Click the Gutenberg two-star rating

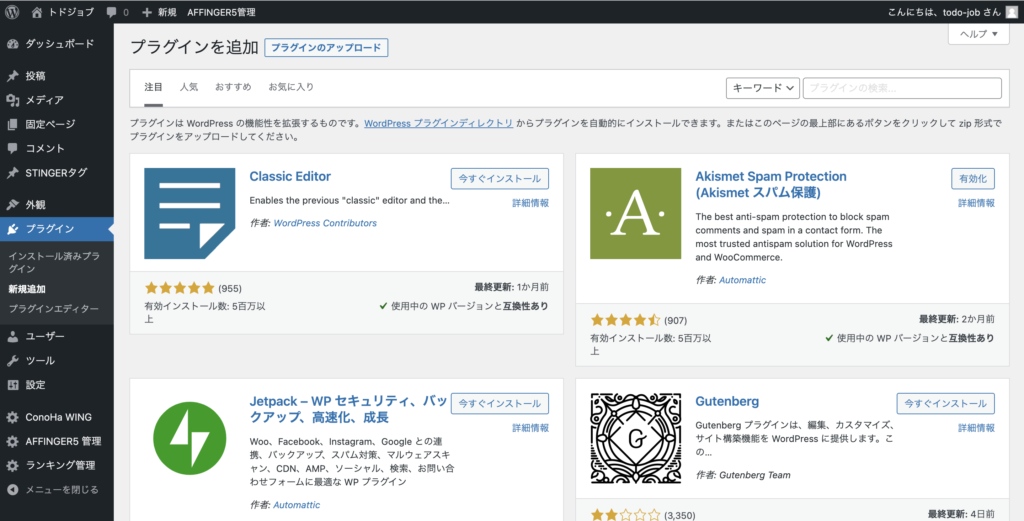(x=626, y=515)
